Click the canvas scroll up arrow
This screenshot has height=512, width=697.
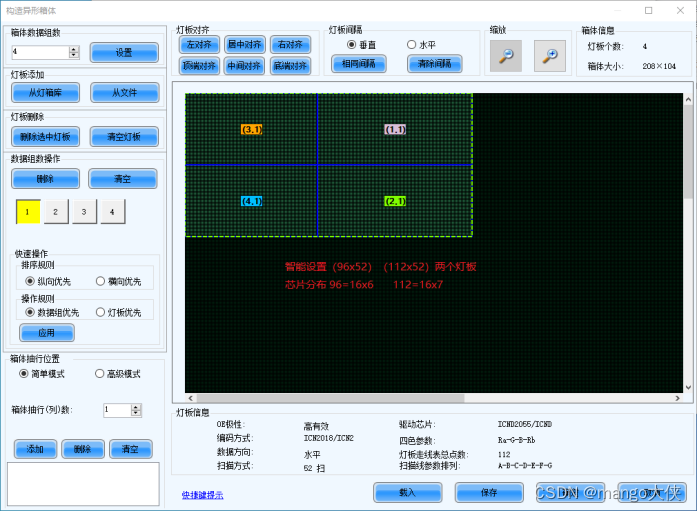pyautogui.click(x=688, y=100)
